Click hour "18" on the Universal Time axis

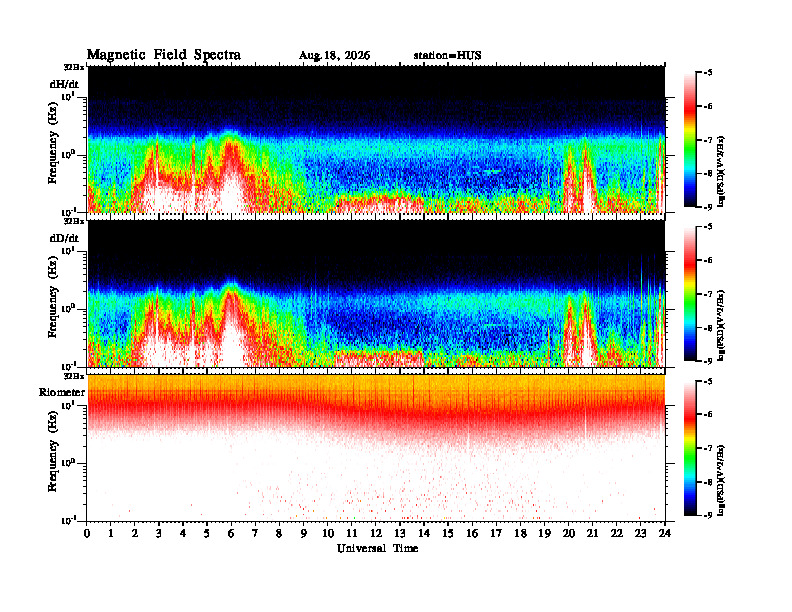point(520,533)
